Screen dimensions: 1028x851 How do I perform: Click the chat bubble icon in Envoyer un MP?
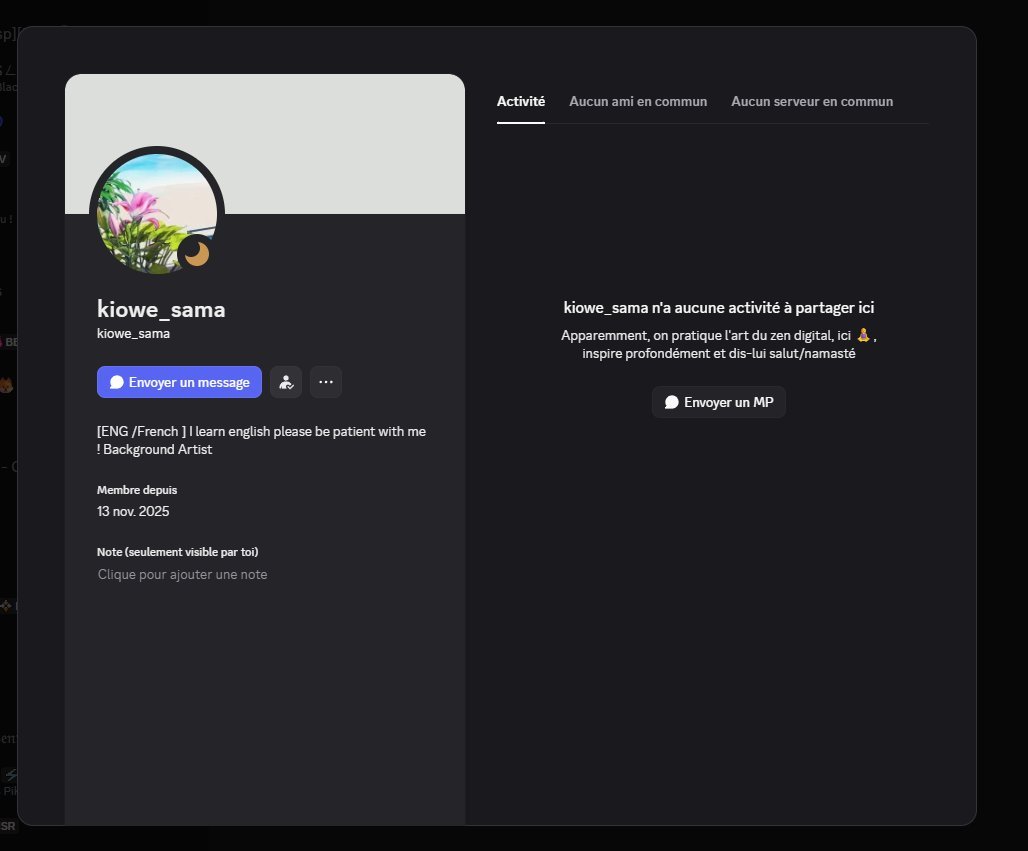(x=671, y=402)
